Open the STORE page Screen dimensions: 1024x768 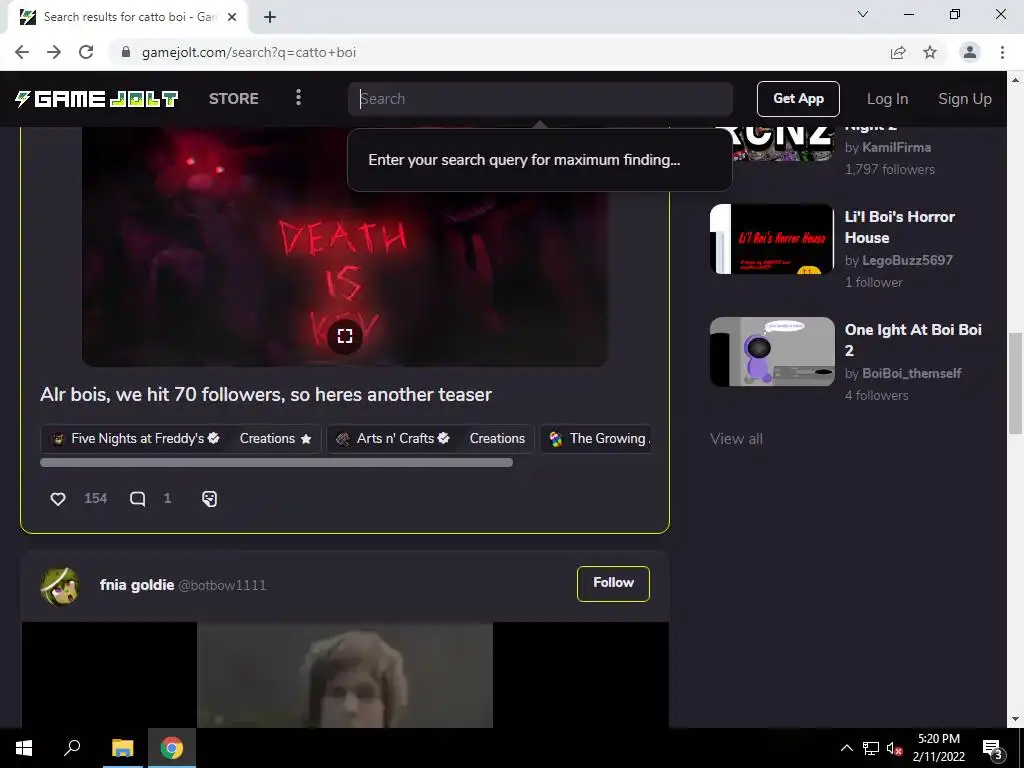tap(233, 99)
